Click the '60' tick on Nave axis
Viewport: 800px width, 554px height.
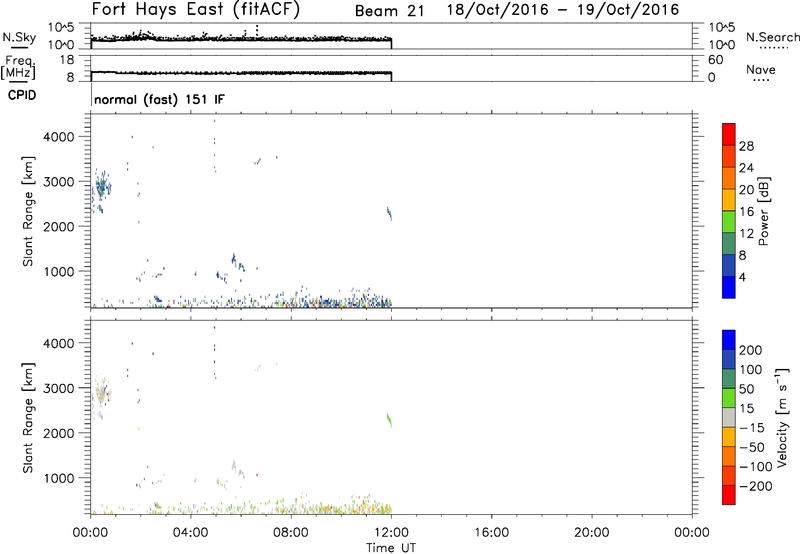(x=715, y=60)
